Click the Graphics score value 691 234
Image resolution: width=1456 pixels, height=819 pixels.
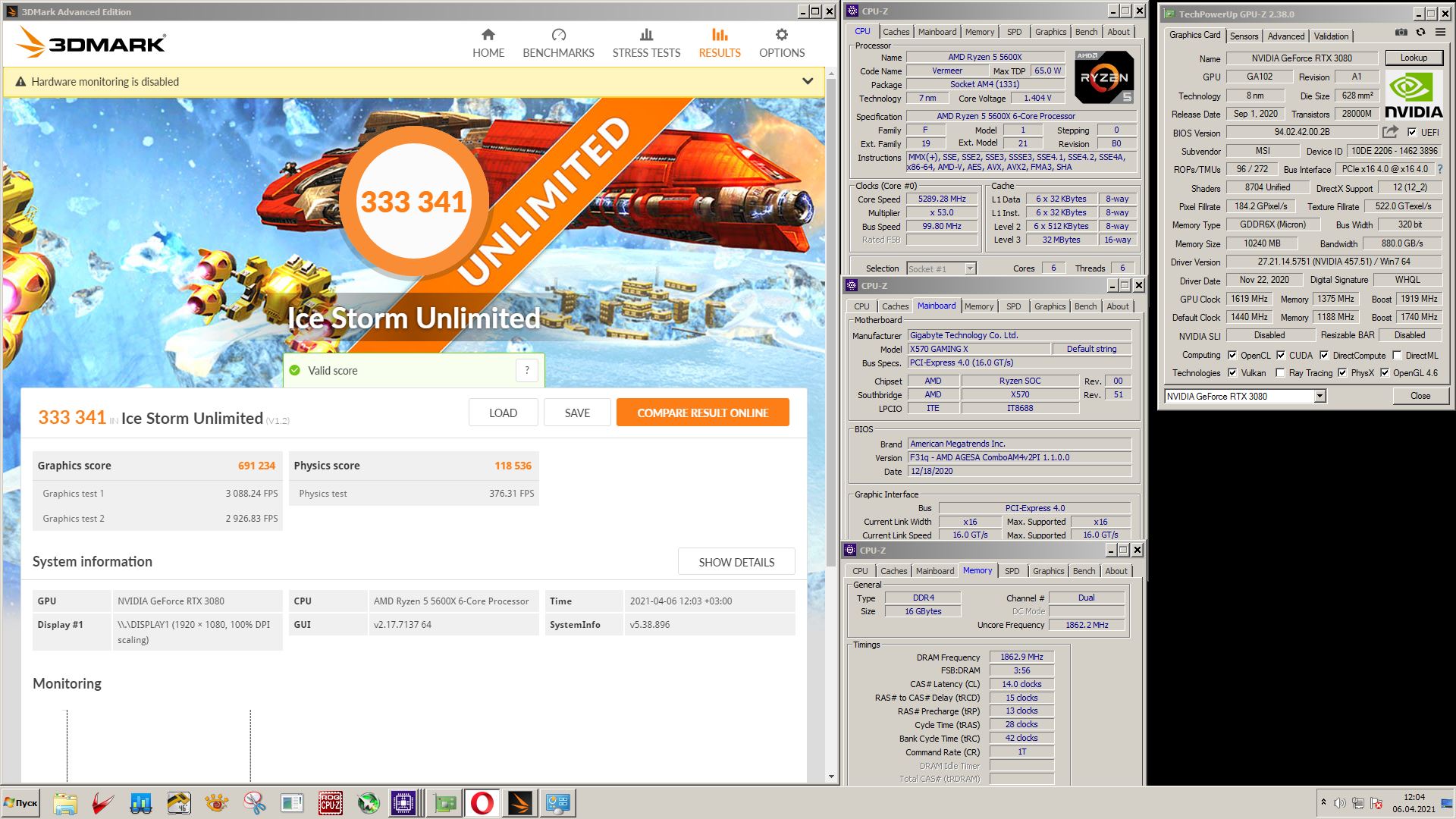pos(256,466)
